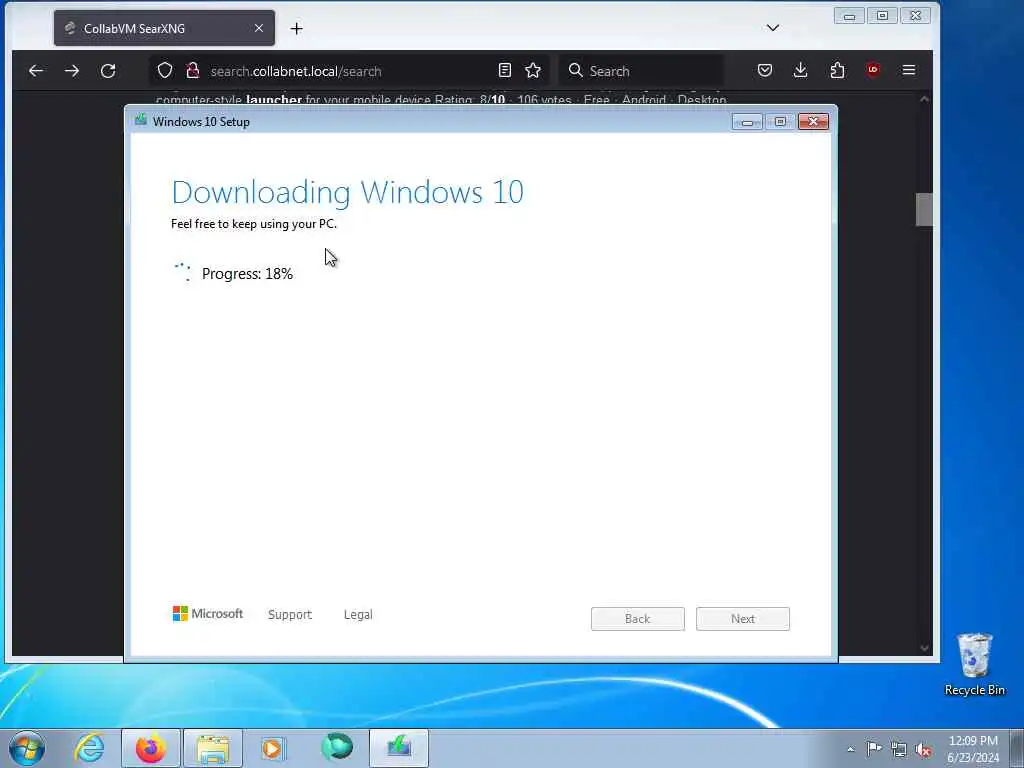Click scrollbar up arrow in Firefox
The height and width of the screenshot is (768, 1024).
pos(924,99)
